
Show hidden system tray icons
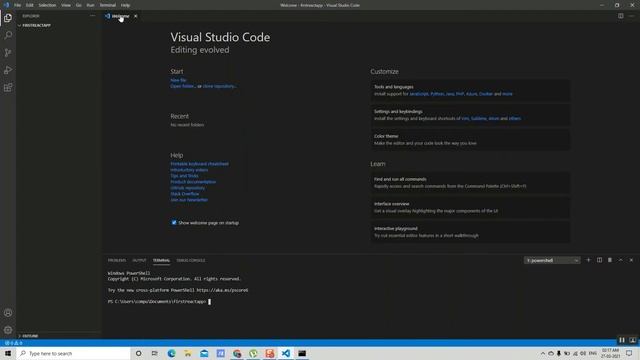tap(542, 353)
